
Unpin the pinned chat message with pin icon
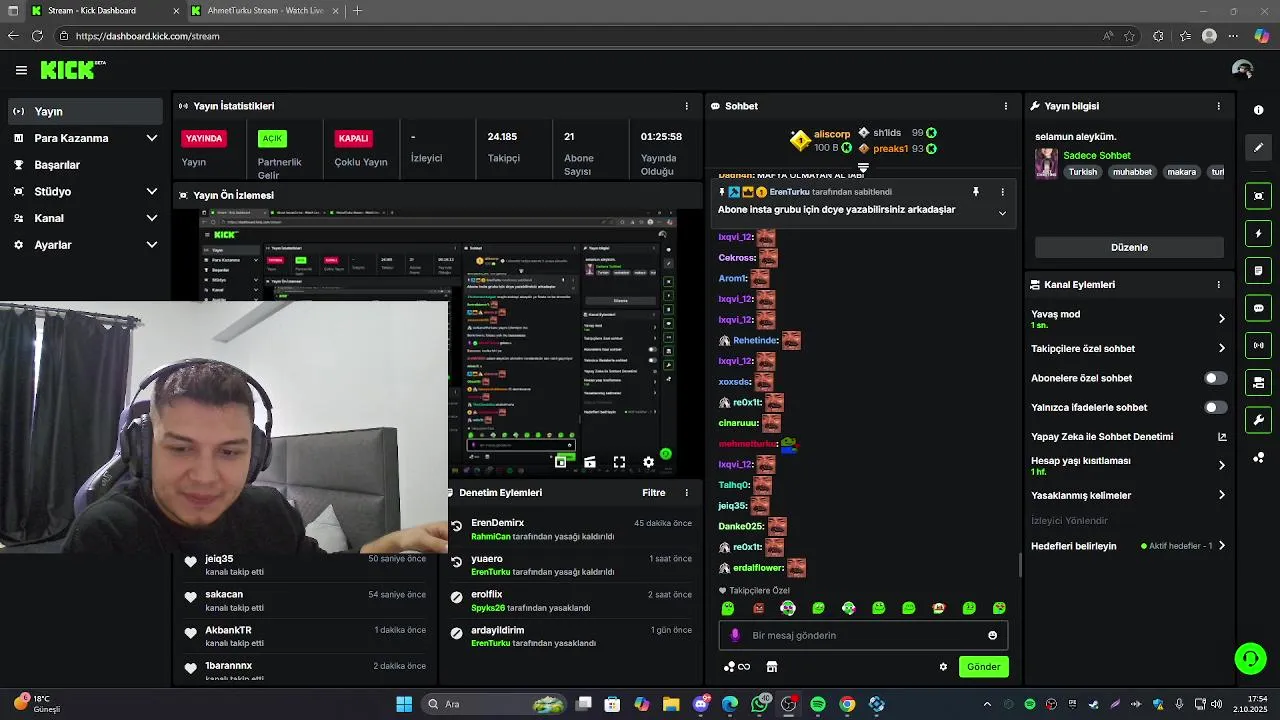click(x=976, y=192)
